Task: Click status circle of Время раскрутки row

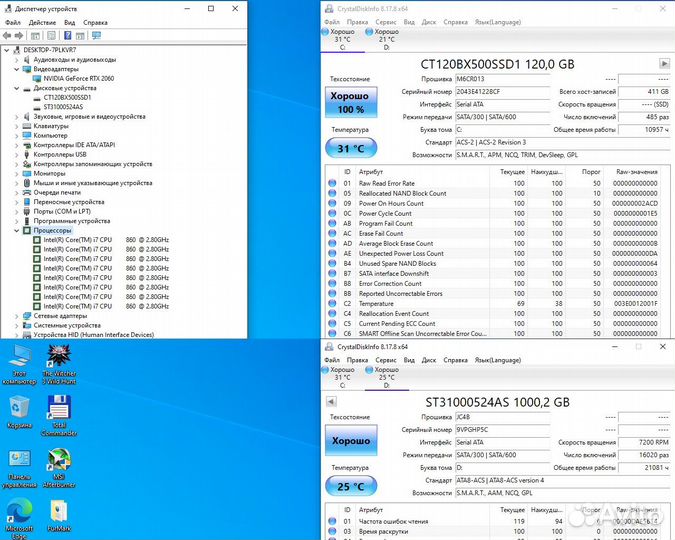Action: click(x=332, y=531)
